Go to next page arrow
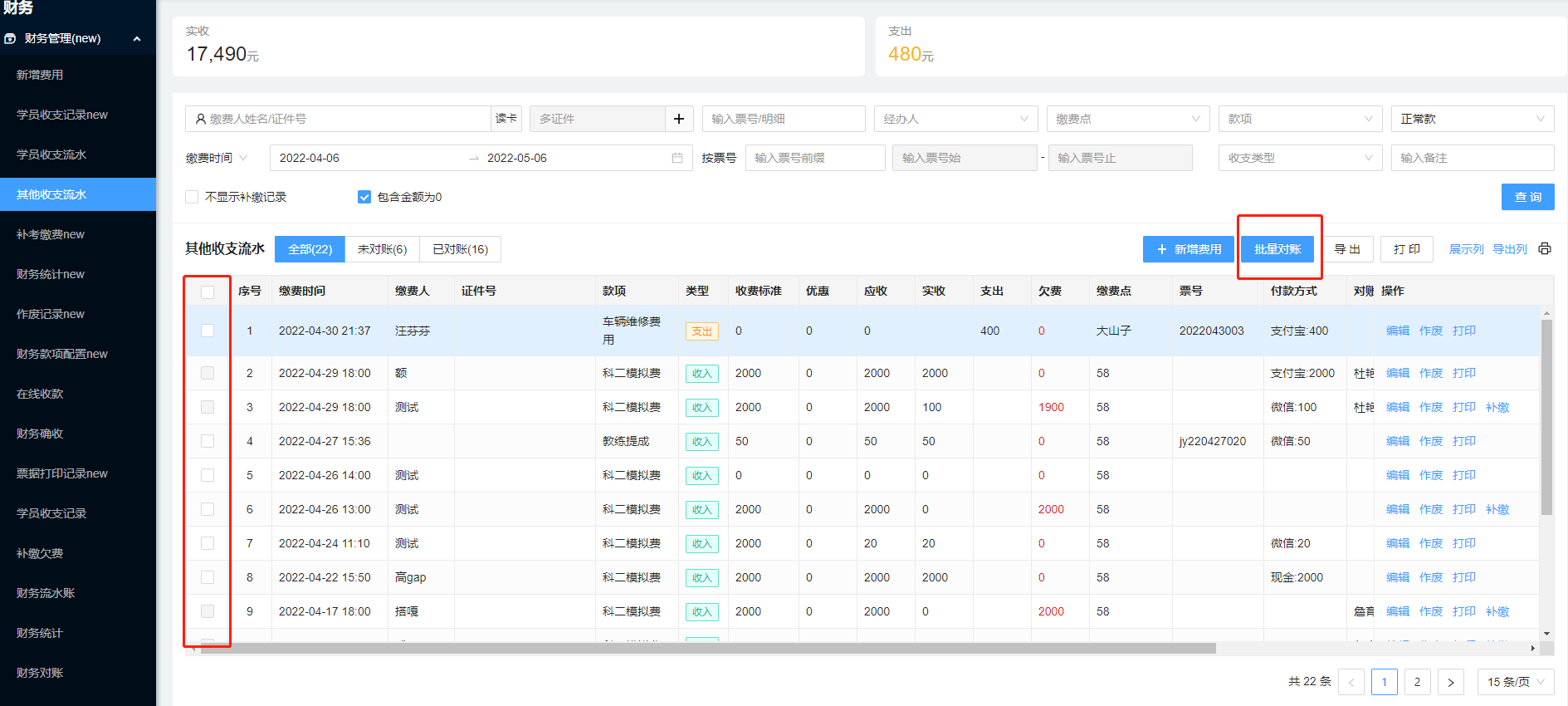The width and height of the screenshot is (1568, 706). click(1450, 682)
